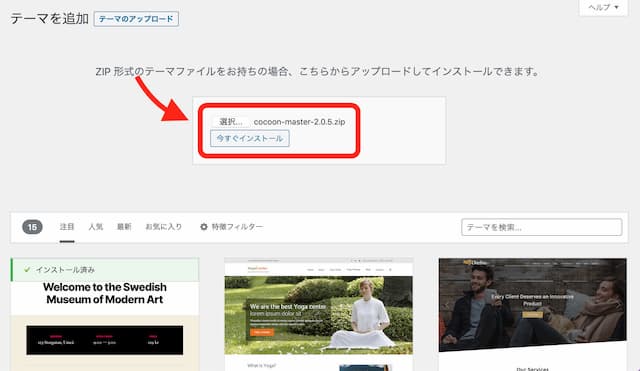640x371 pixels.
Task: Switch to the 注目 tab
Action: click(67, 227)
